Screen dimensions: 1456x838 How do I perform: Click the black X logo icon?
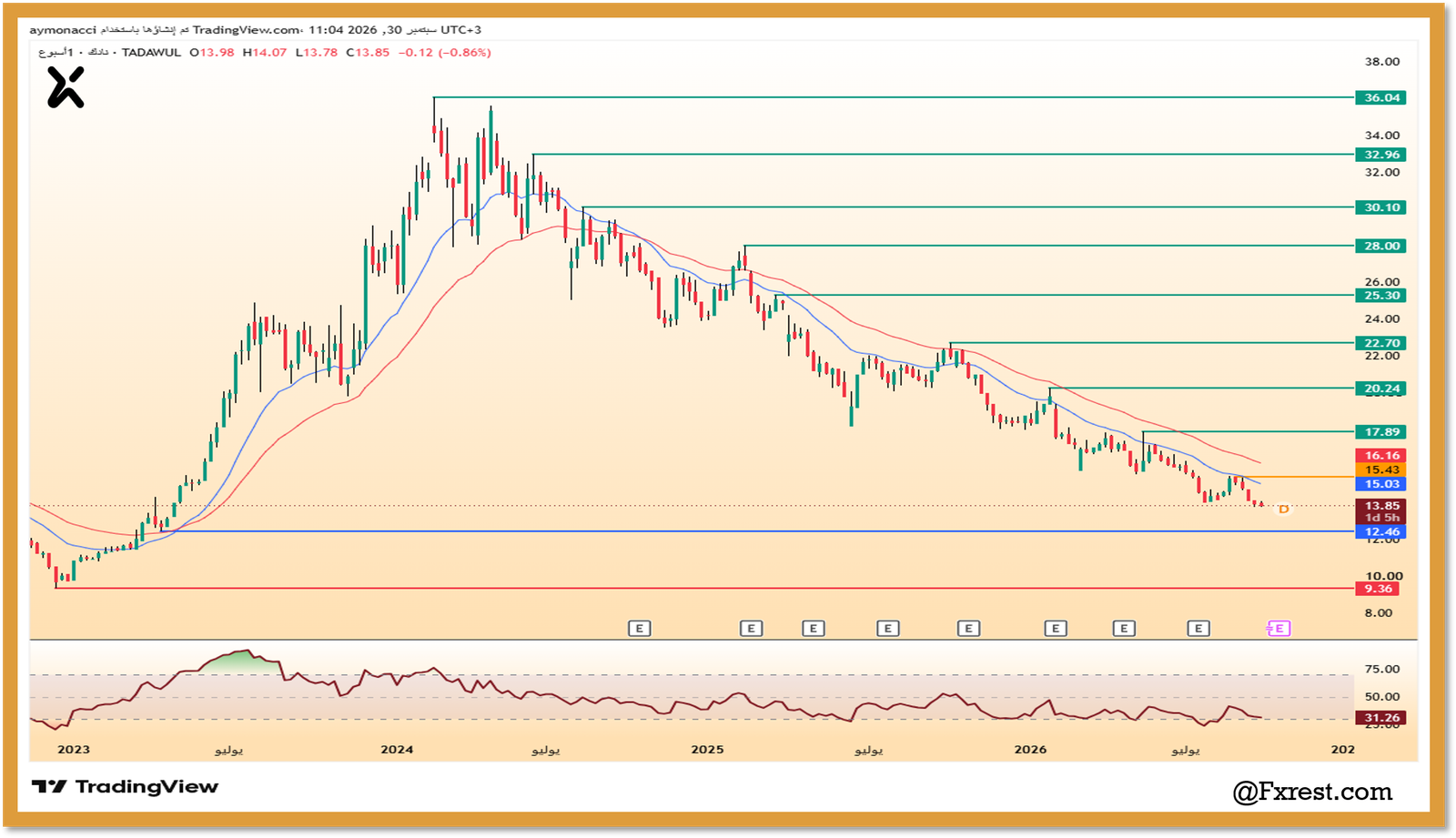click(x=66, y=88)
